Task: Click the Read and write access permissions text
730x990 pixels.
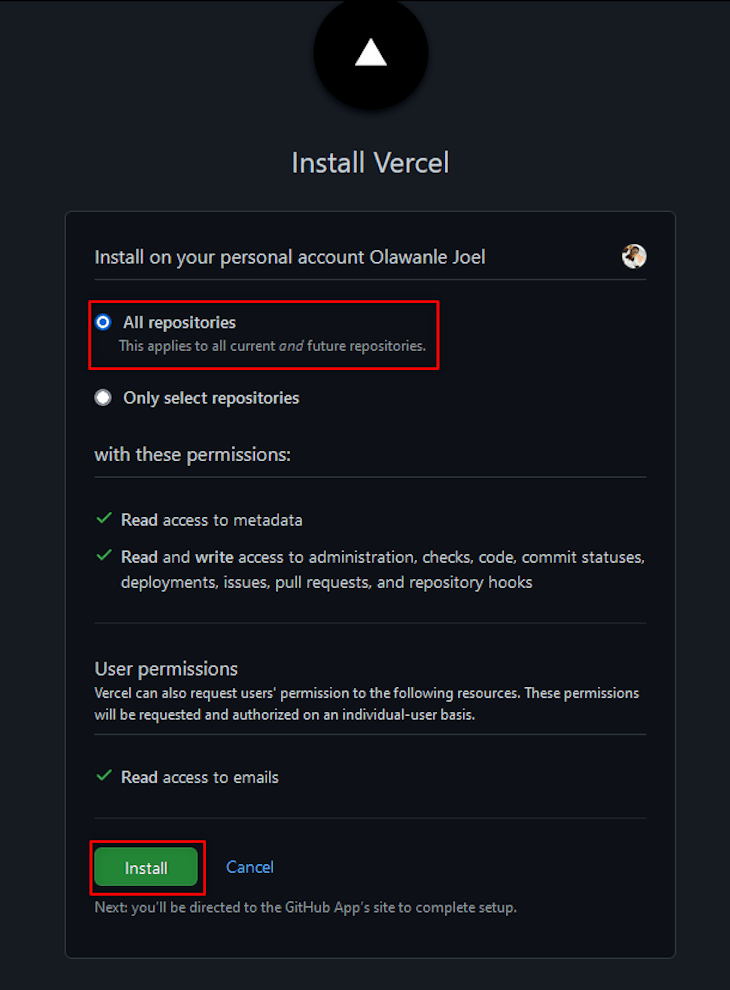Action: click(x=383, y=569)
